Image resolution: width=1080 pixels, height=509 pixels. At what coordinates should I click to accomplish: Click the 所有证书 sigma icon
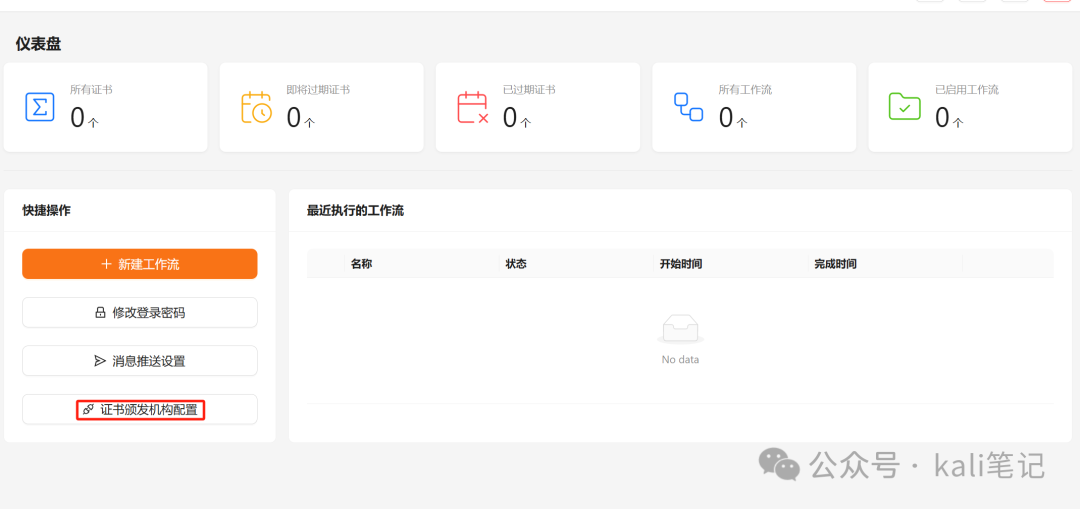click(40, 107)
